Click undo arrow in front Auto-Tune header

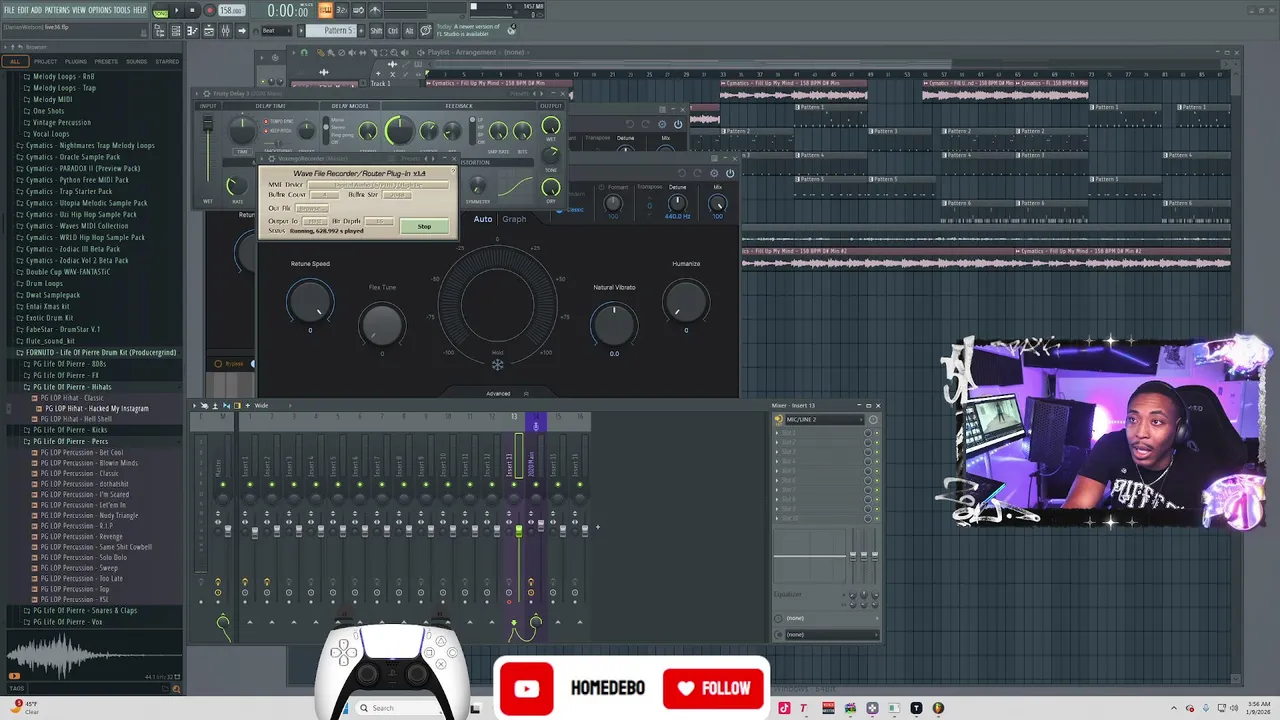pos(683,173)
